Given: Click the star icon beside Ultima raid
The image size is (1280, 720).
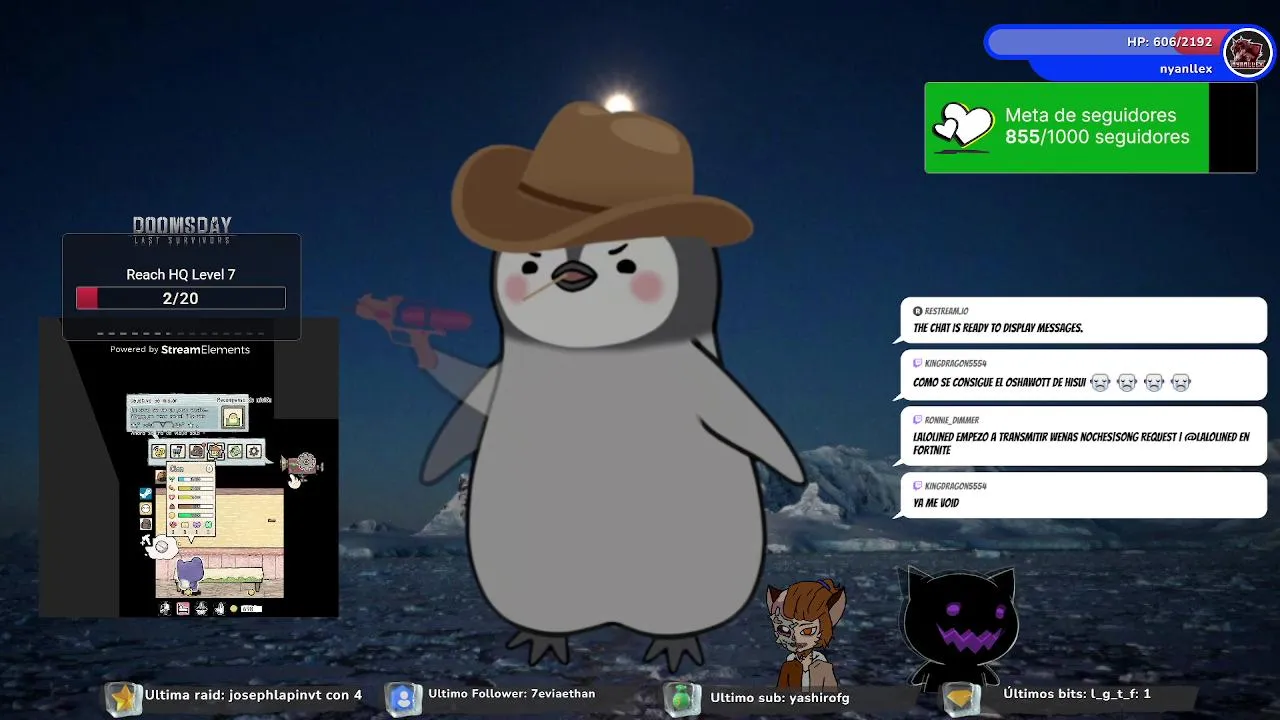Looking at the screenshot, I should tap(122, 698).
